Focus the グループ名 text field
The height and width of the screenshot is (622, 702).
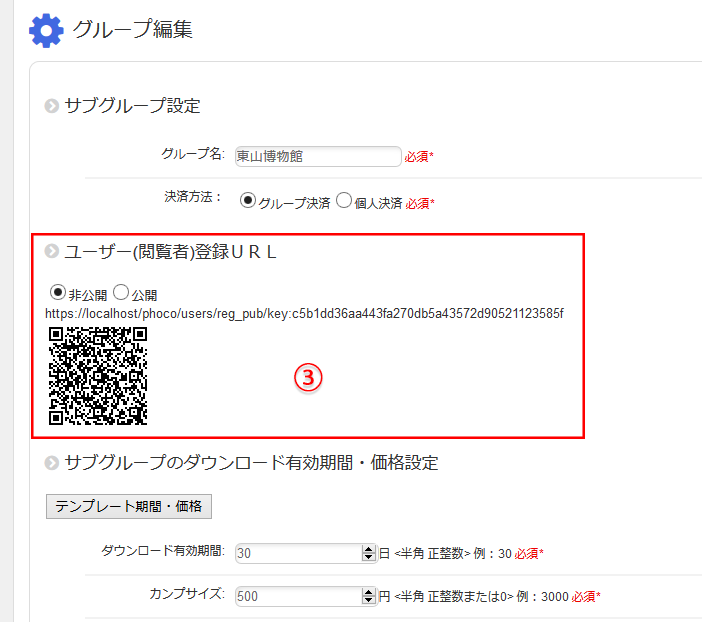point(317,156)
